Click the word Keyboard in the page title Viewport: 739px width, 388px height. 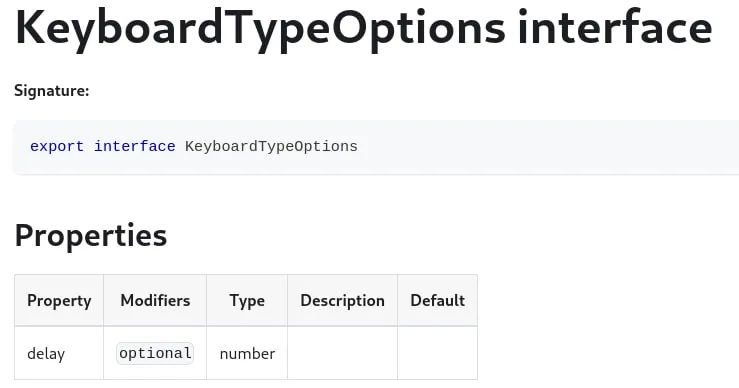(x=119, y=26)
